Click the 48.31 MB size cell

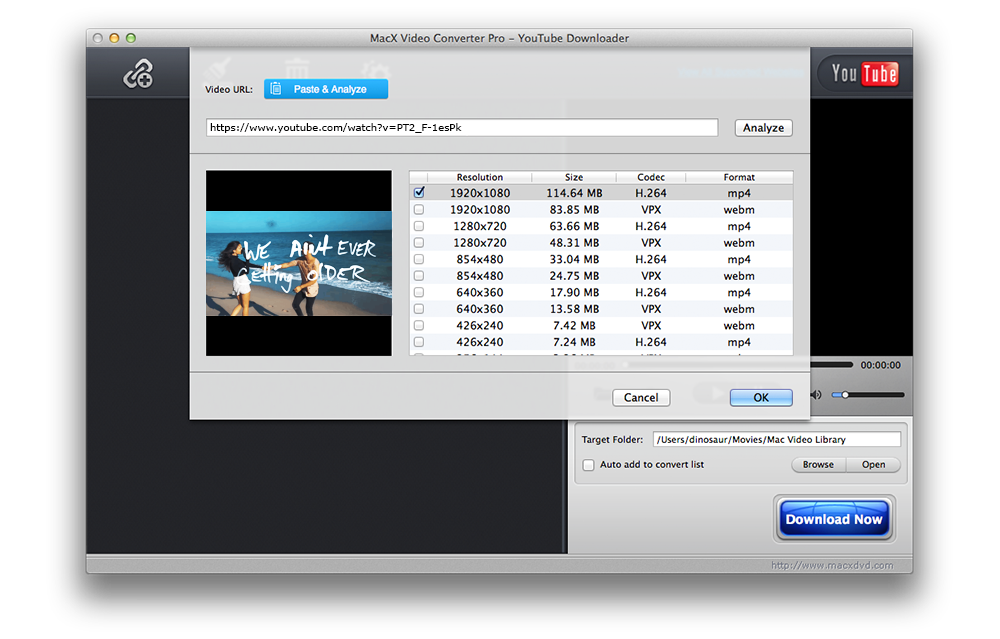click(x=574, y=242)
